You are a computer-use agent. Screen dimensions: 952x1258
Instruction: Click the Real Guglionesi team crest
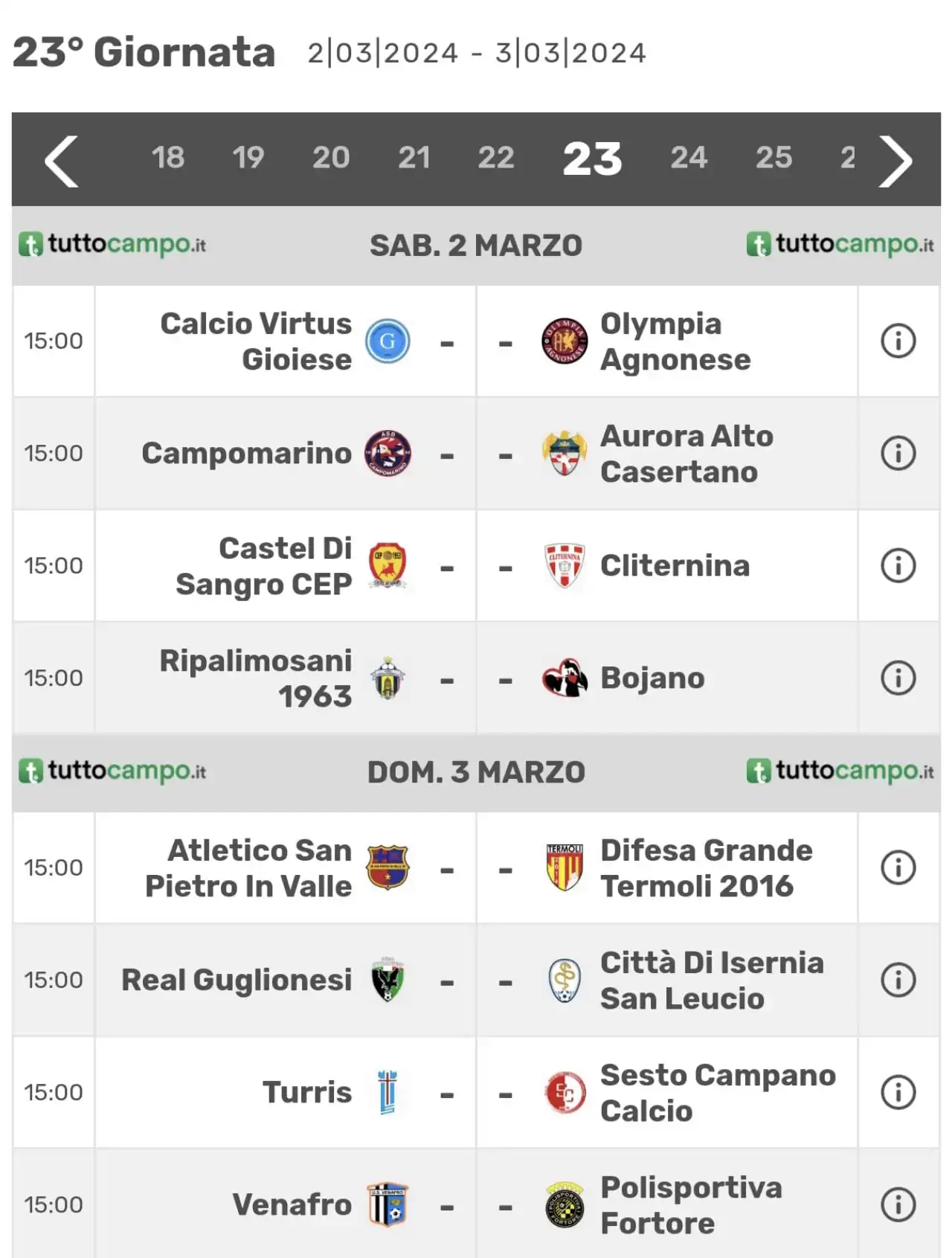387,980
